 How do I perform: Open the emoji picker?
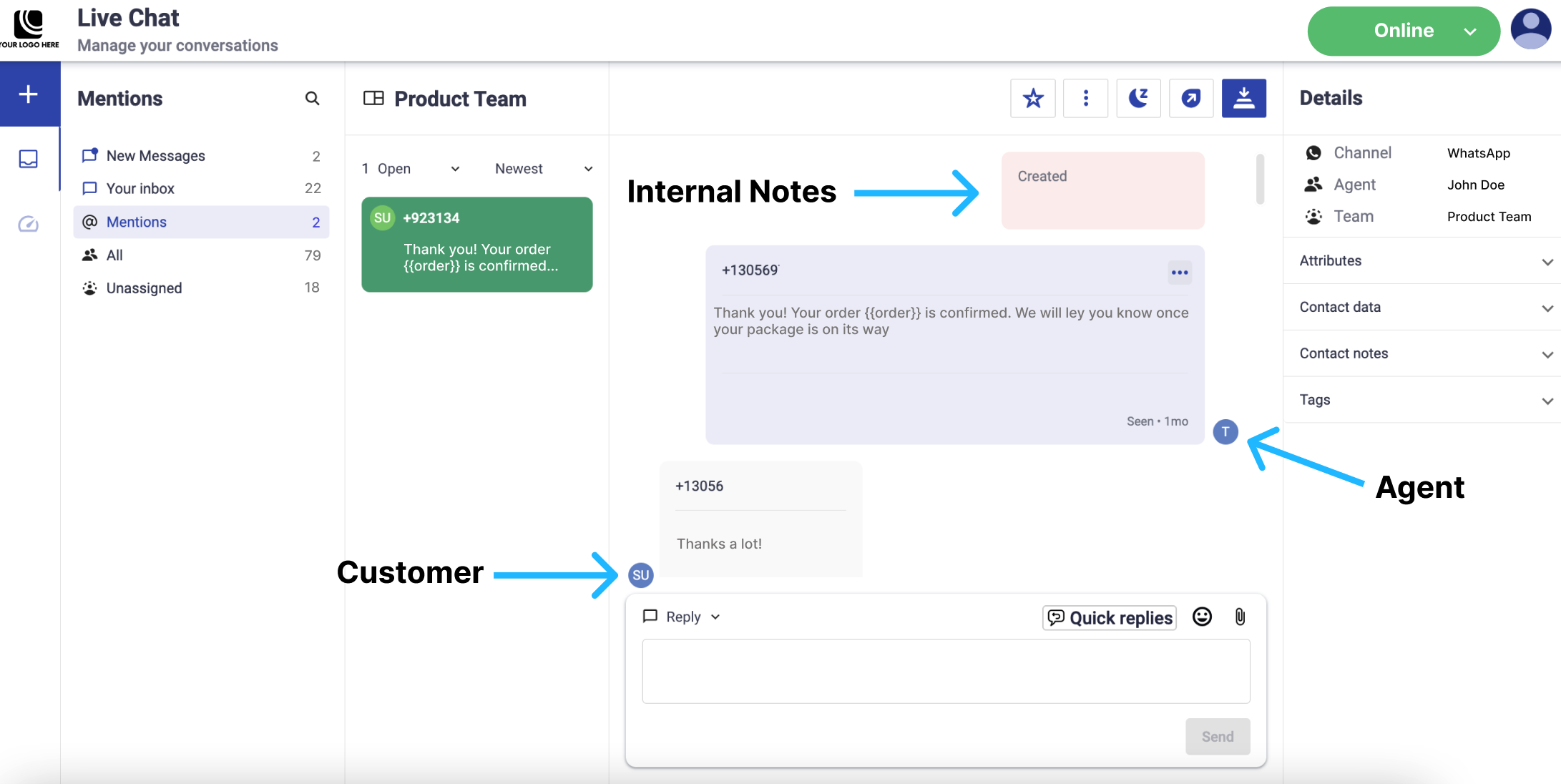tap(1202, 617)
